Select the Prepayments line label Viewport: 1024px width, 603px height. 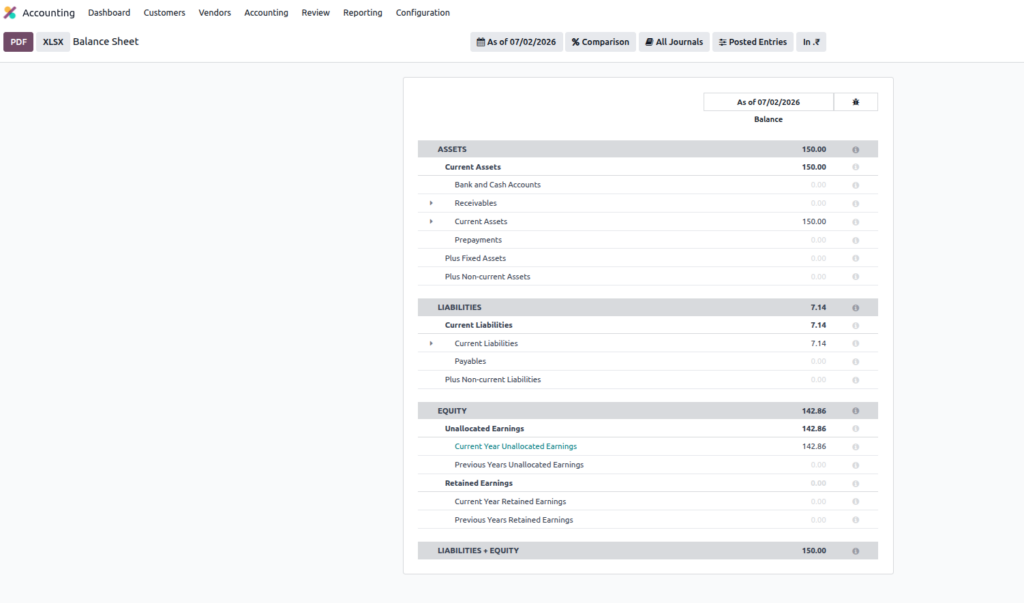pyautogui.click(x=478, y=240)
